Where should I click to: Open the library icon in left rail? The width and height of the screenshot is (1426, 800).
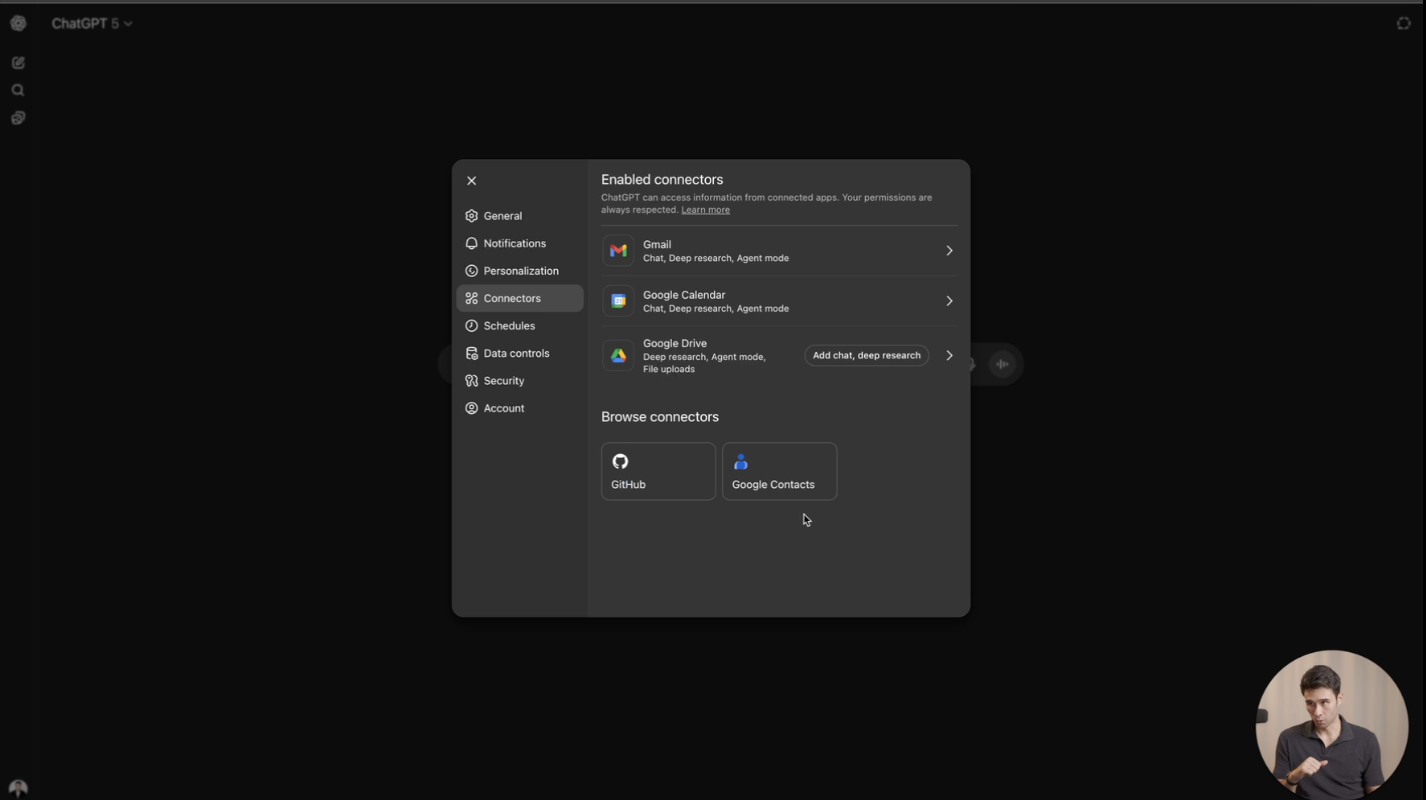18,118
